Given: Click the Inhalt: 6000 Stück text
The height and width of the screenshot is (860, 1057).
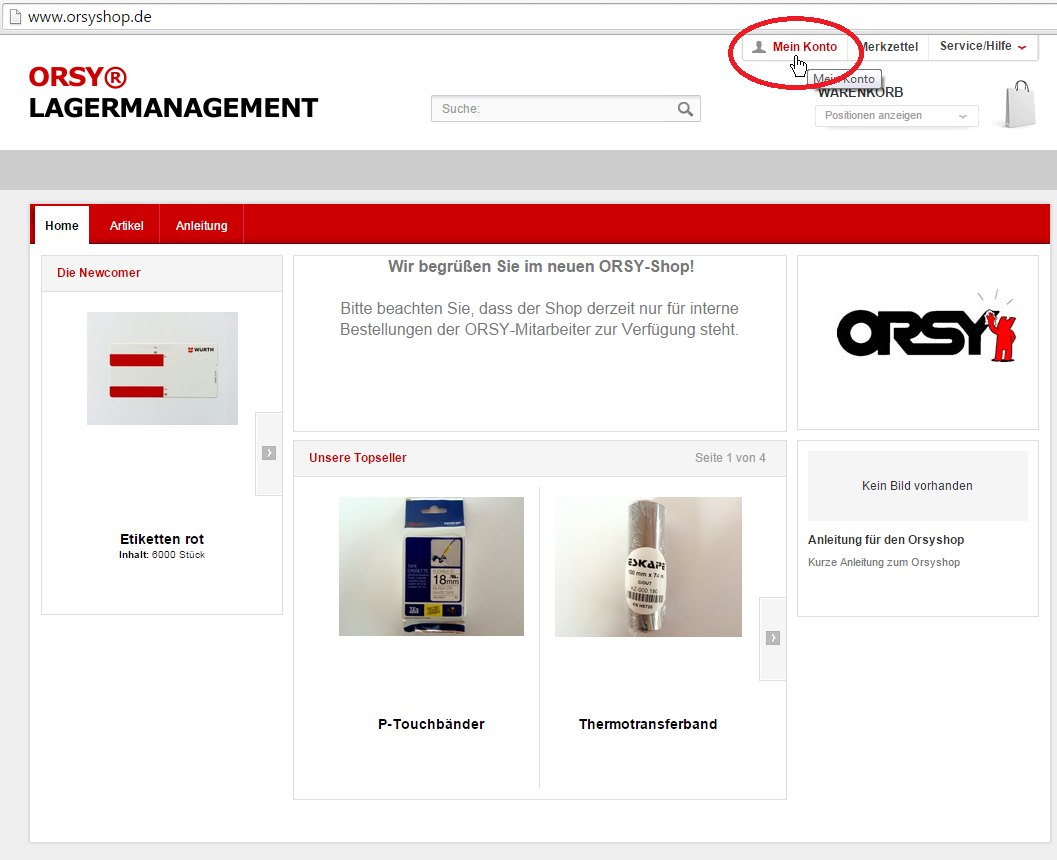Looking at the screenshot, I should tap(162, 555).
